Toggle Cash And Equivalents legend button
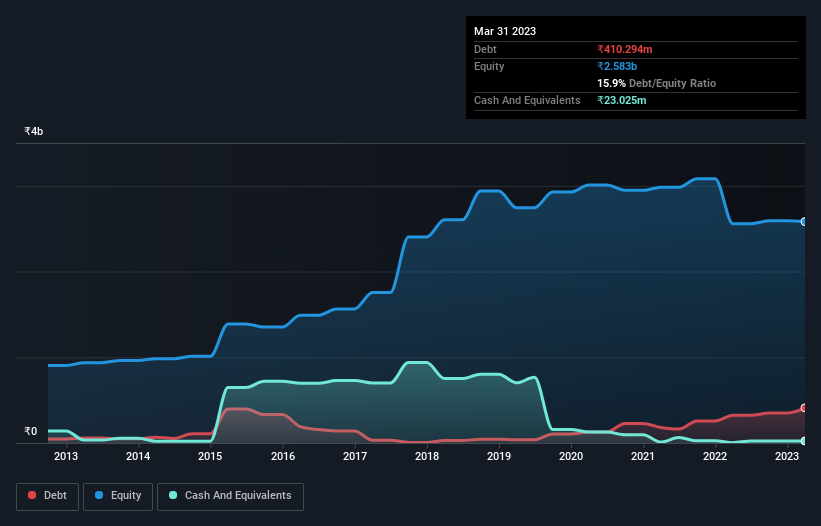821x526 pixels. [x=230, y=496]
